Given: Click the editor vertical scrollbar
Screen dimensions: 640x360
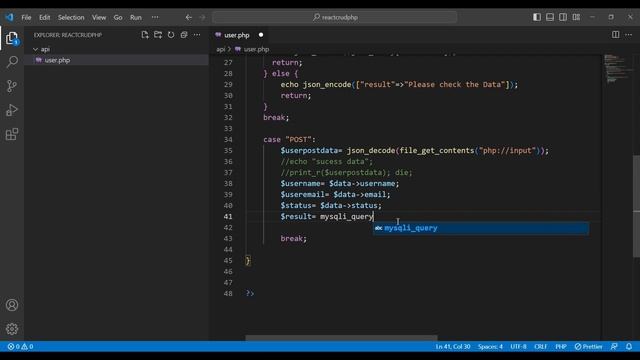Looking at the screenshot, I should coord(636,206).
